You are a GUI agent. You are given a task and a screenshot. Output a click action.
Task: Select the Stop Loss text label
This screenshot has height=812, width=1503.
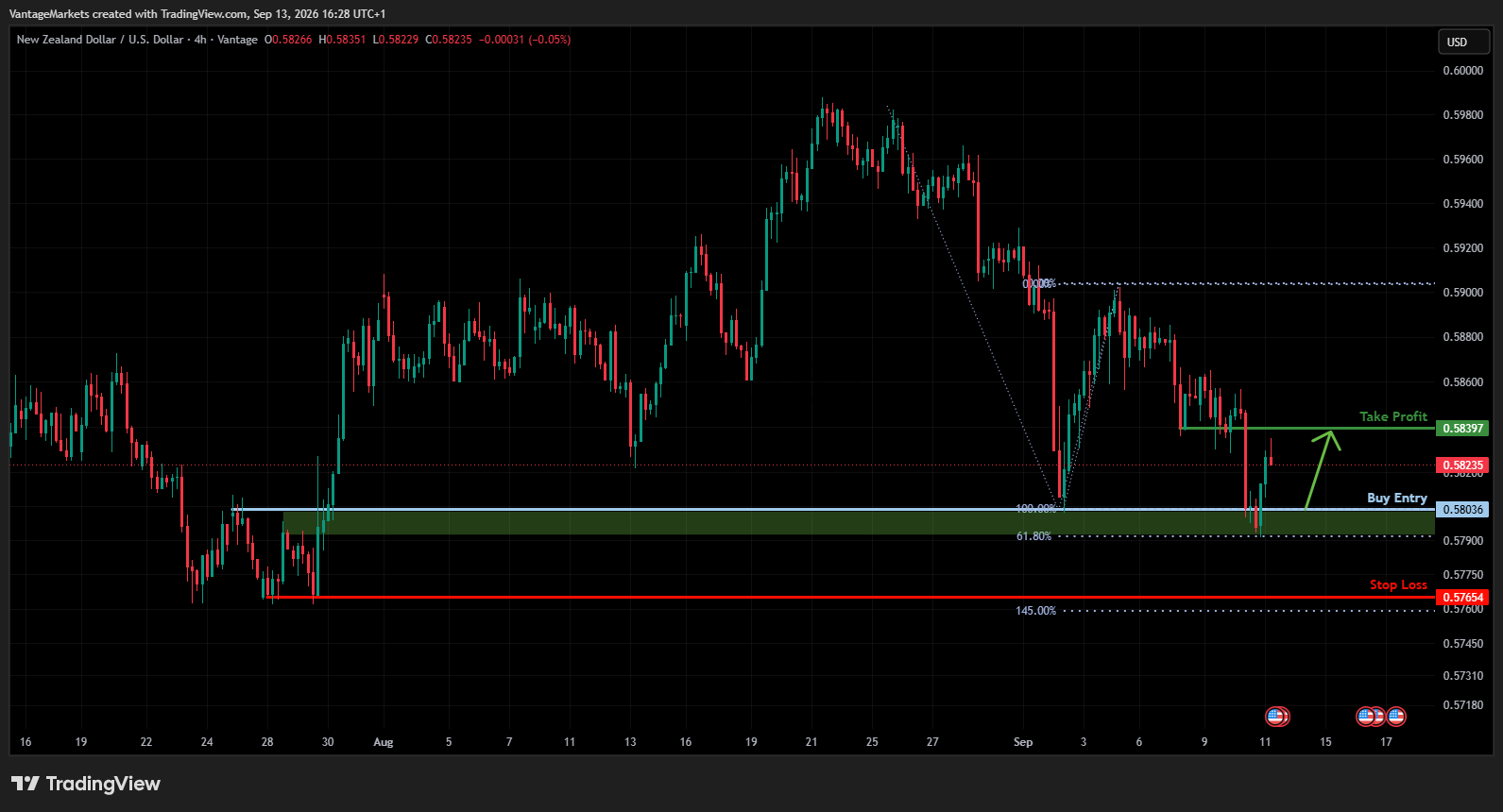pyautogui.click(x=1399, y=584)
